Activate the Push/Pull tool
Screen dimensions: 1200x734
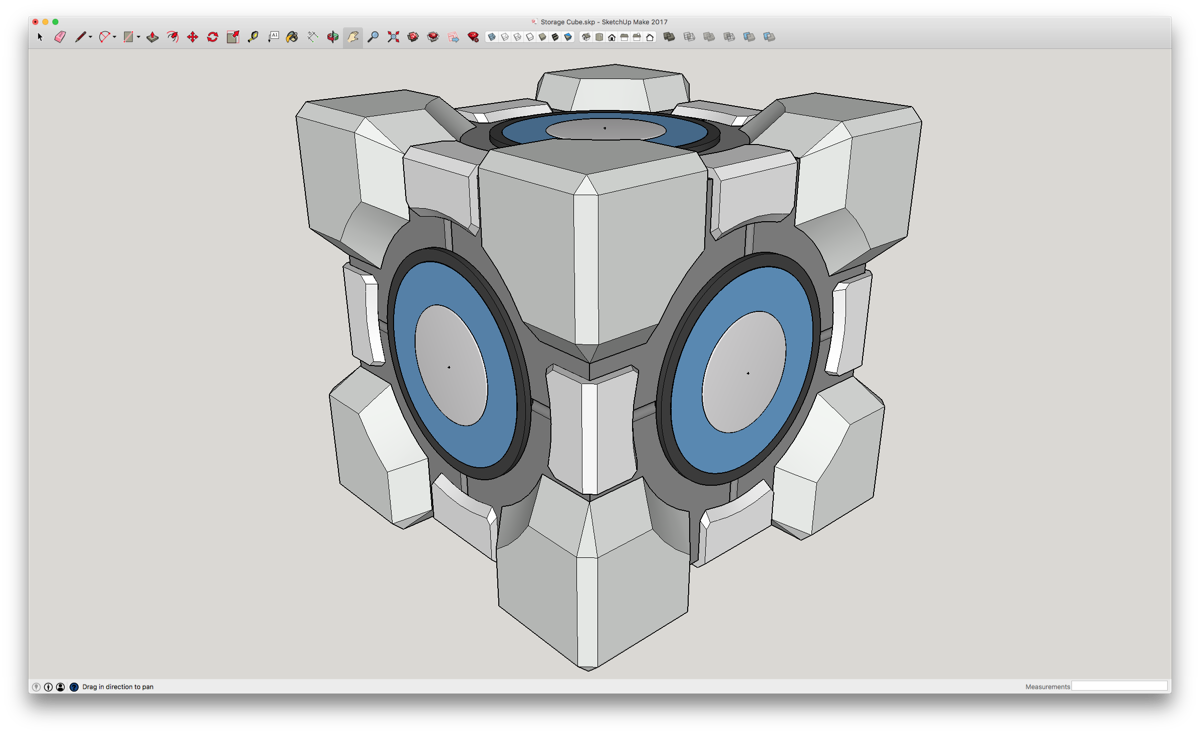coord(152,37)
